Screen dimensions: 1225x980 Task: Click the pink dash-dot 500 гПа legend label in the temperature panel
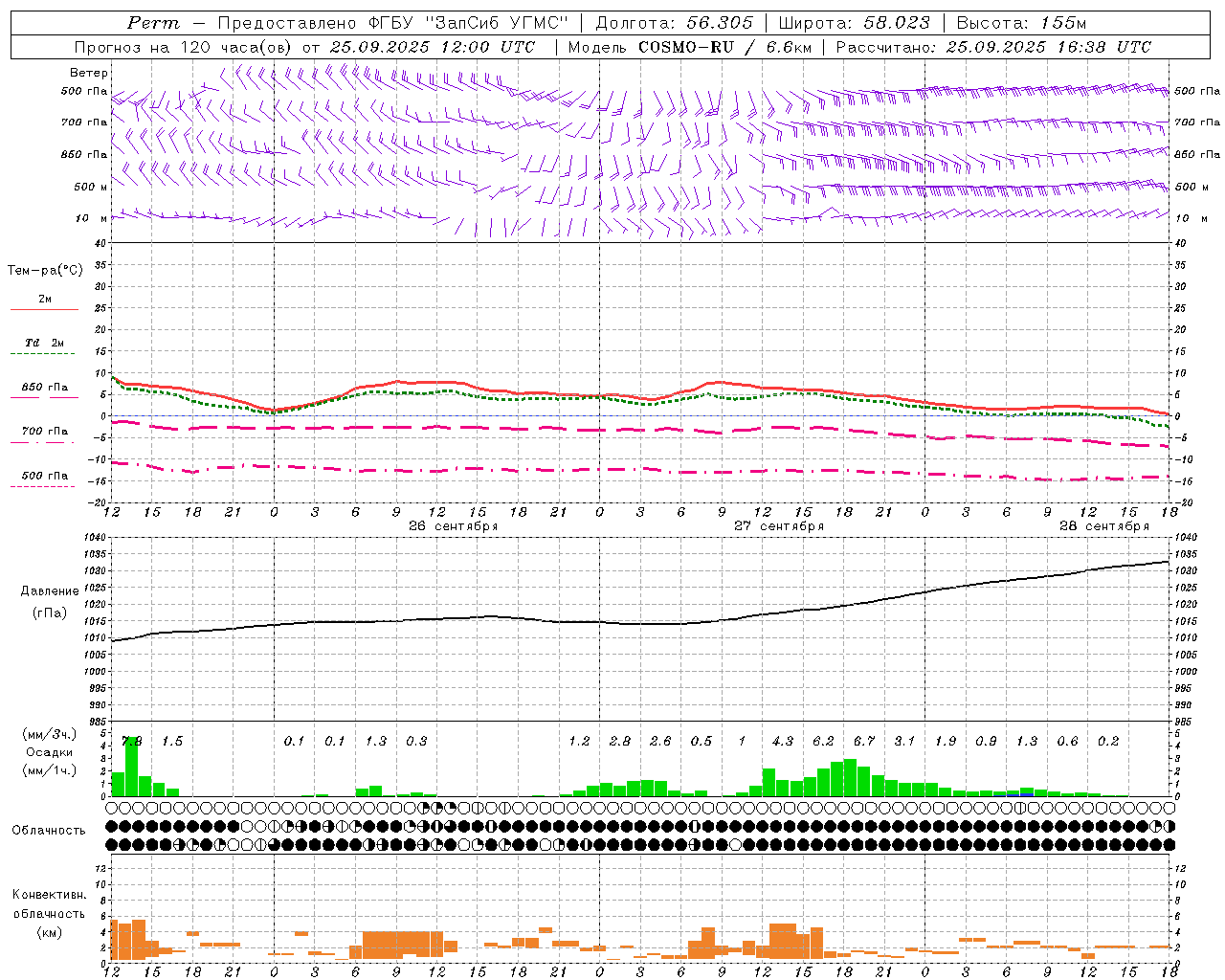coord(45,476)
